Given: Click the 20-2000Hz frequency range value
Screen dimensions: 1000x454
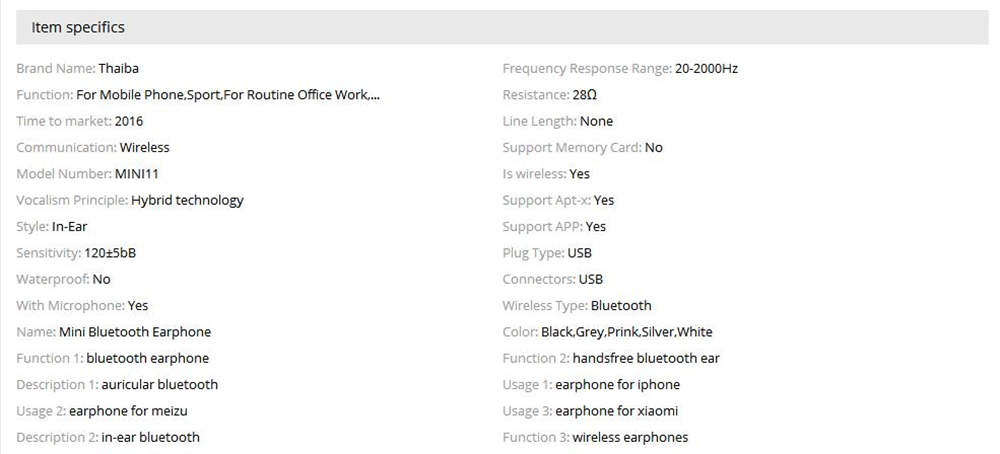Looking at the screenshot, I should tap(706, 69).
